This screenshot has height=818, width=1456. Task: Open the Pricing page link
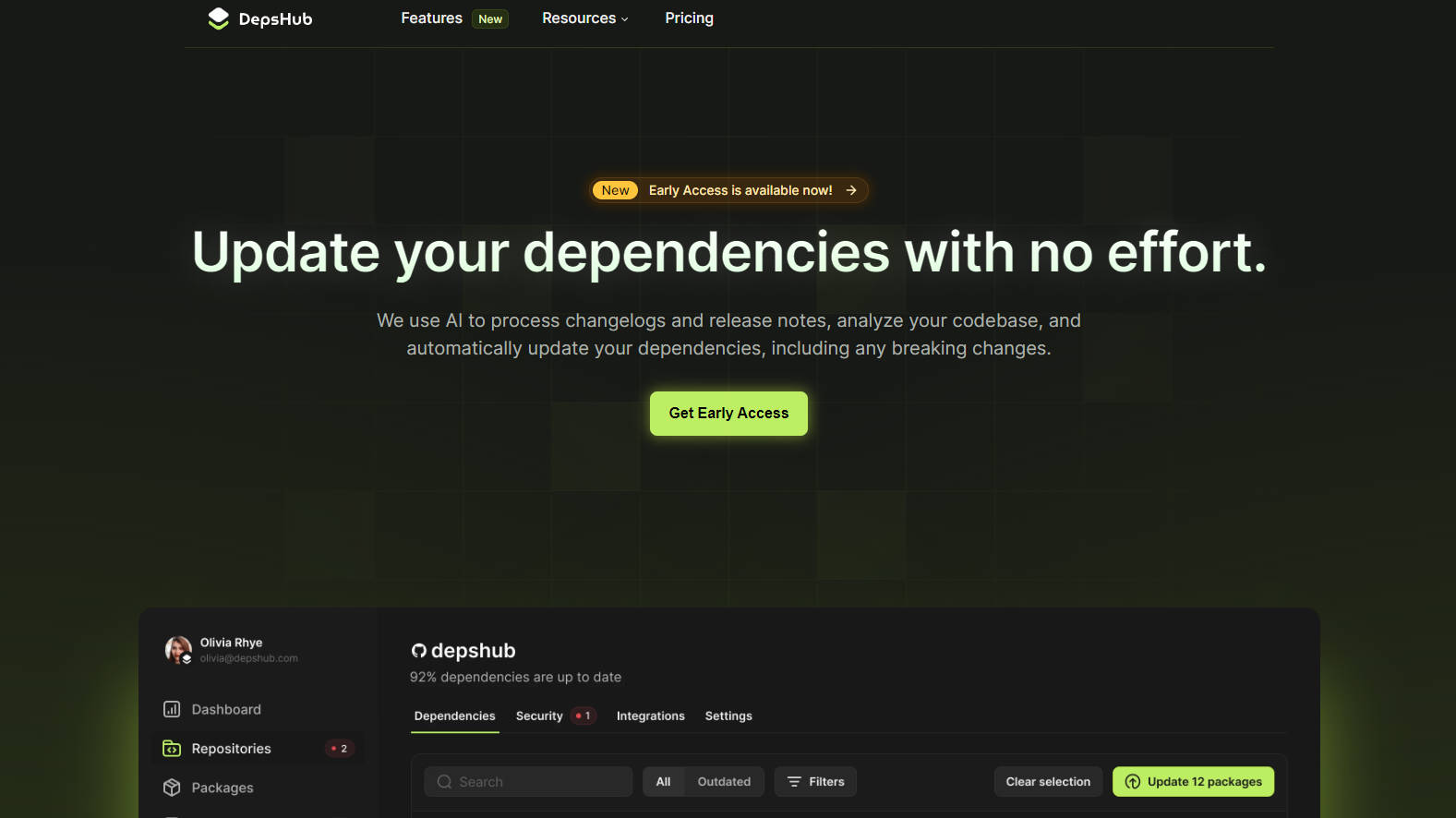point(689,18)
